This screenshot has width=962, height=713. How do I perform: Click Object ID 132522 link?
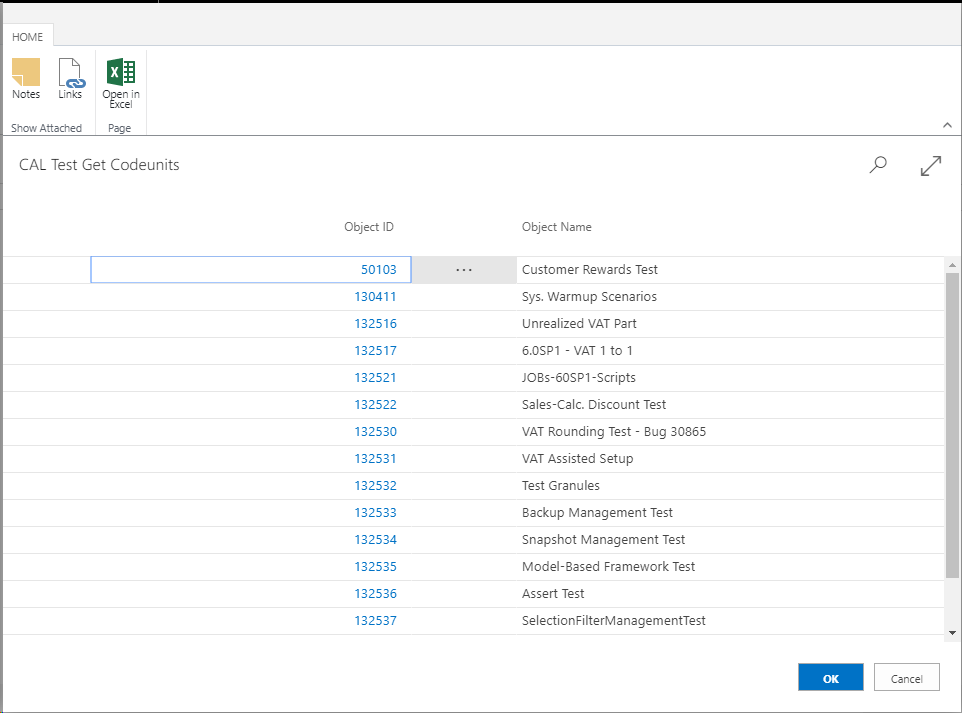click(x=375, y=405)
